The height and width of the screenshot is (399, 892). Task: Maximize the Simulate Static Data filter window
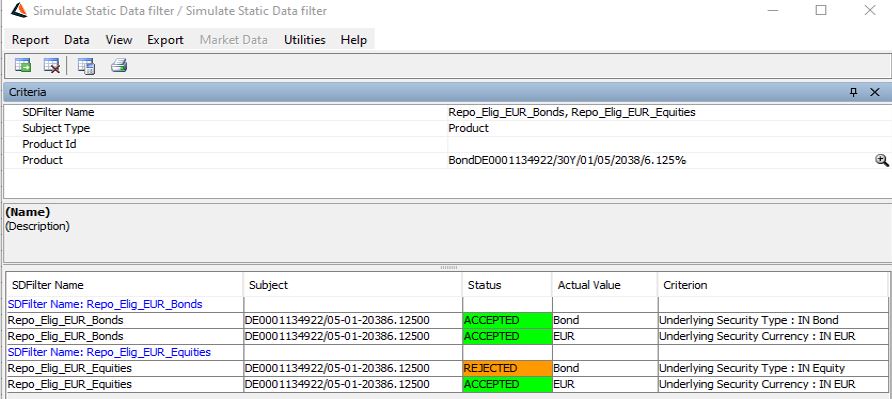pos(821,10)
